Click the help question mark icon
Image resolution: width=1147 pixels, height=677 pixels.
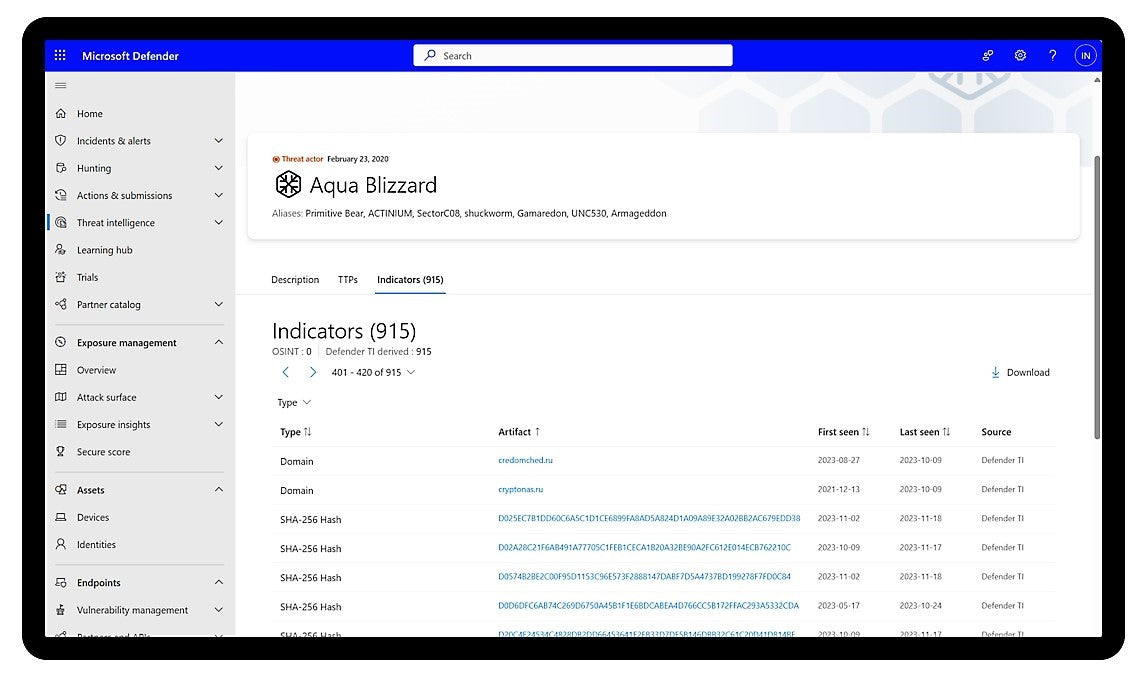coord(1053,56)
